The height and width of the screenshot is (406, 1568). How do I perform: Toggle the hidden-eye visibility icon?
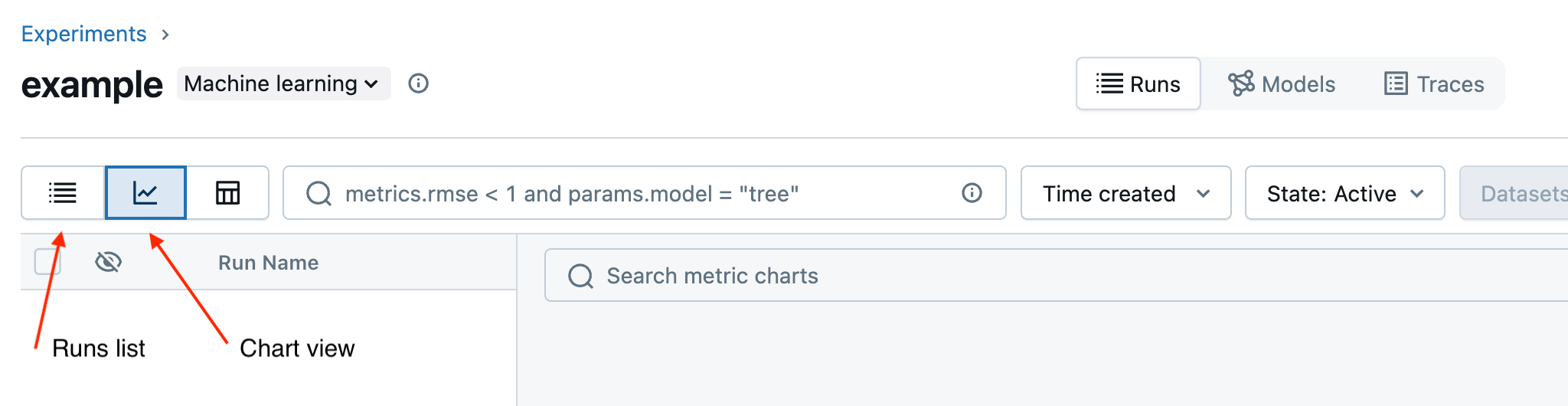pyautogui.click(x=108, y=263)
